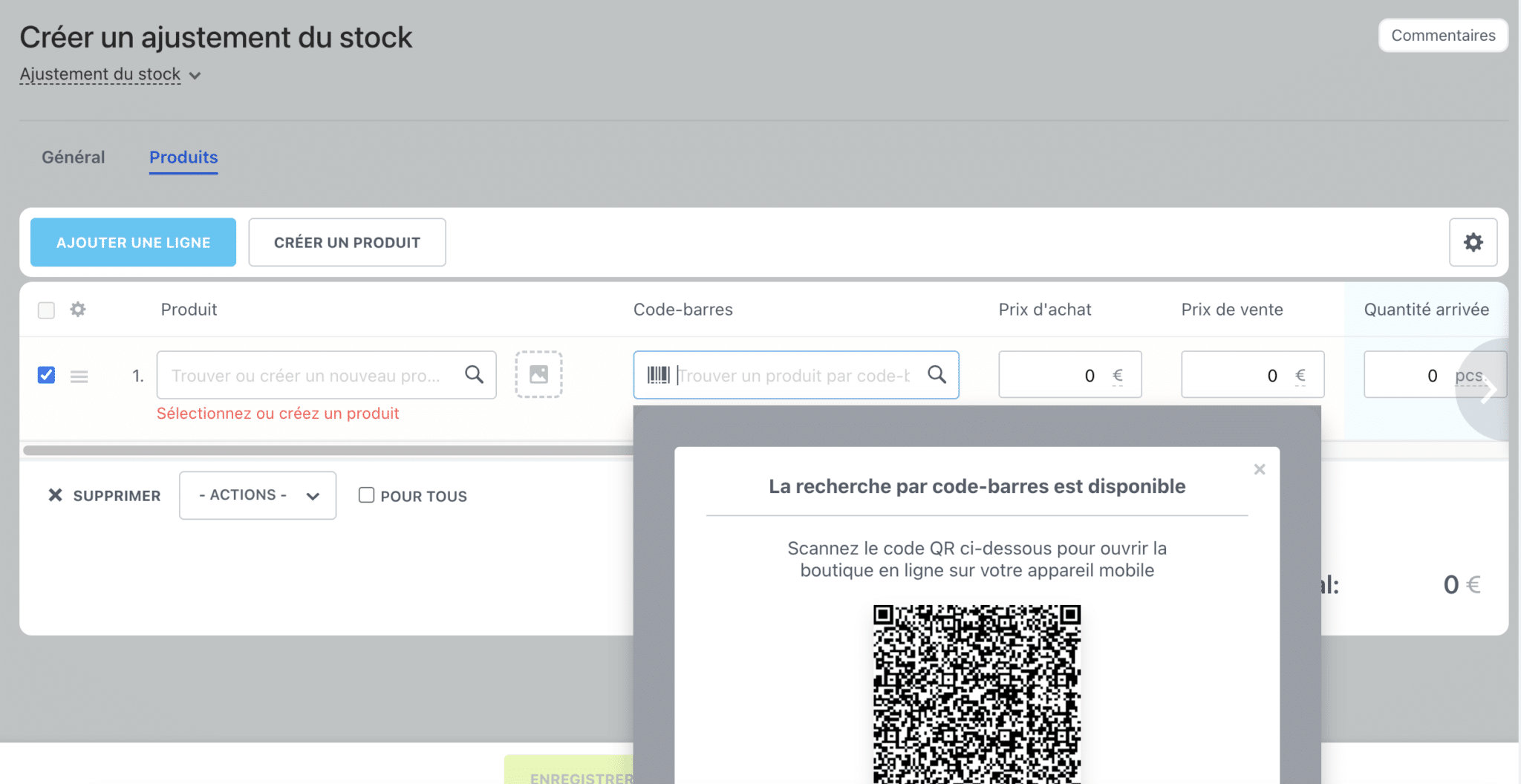
Task: Click the QR code image
Action: coord(977,694)
